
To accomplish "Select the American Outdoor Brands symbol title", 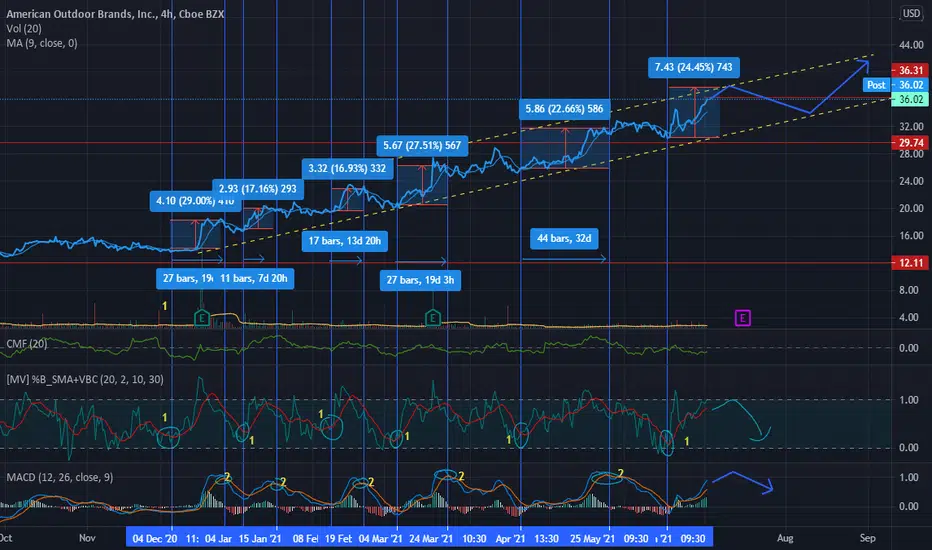I will click(115, 14).
